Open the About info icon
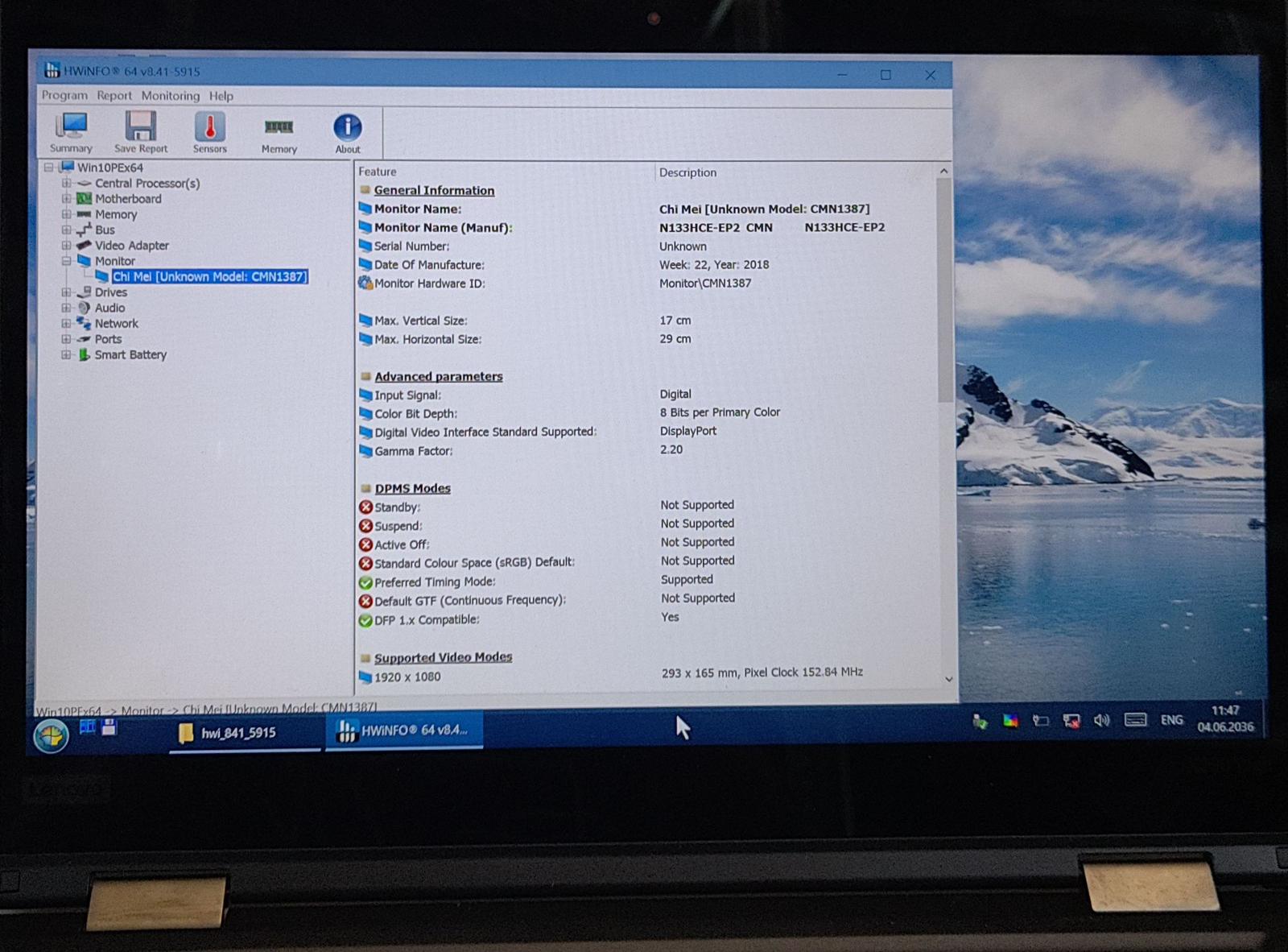 coord(348,133)
